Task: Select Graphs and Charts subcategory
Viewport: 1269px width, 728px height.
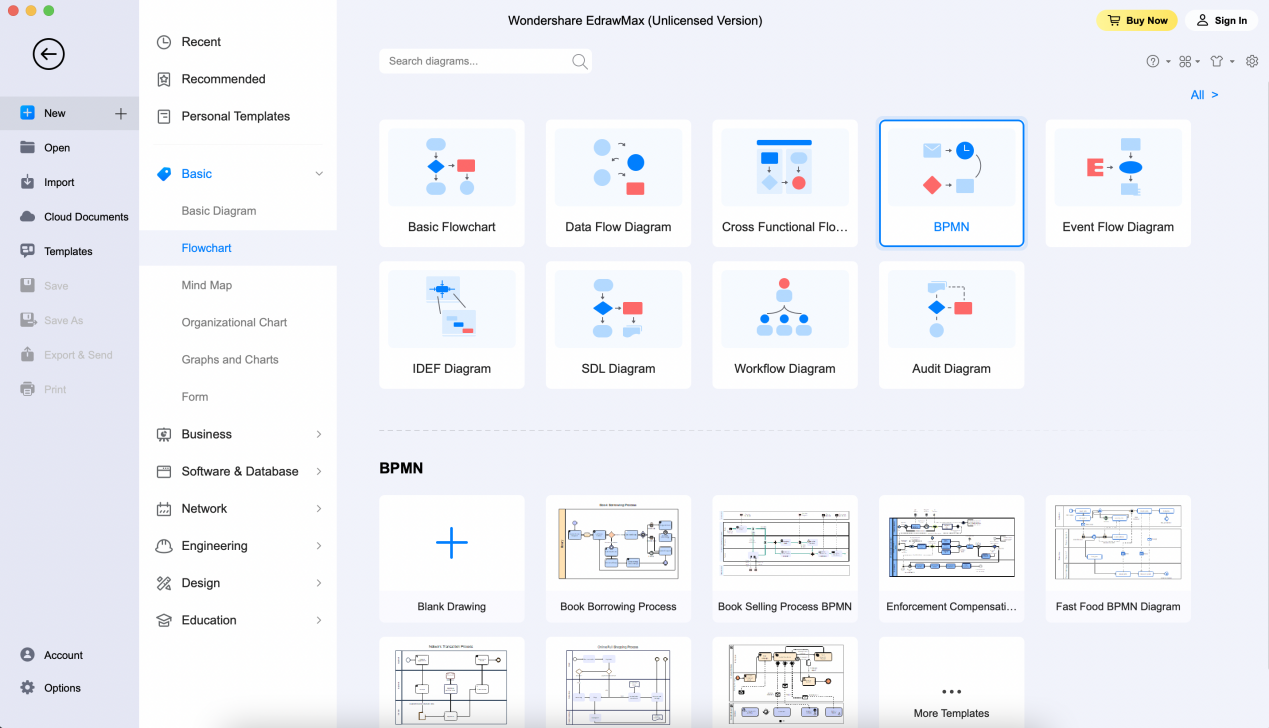Action: pyautogui.click(x=230, y=359)
